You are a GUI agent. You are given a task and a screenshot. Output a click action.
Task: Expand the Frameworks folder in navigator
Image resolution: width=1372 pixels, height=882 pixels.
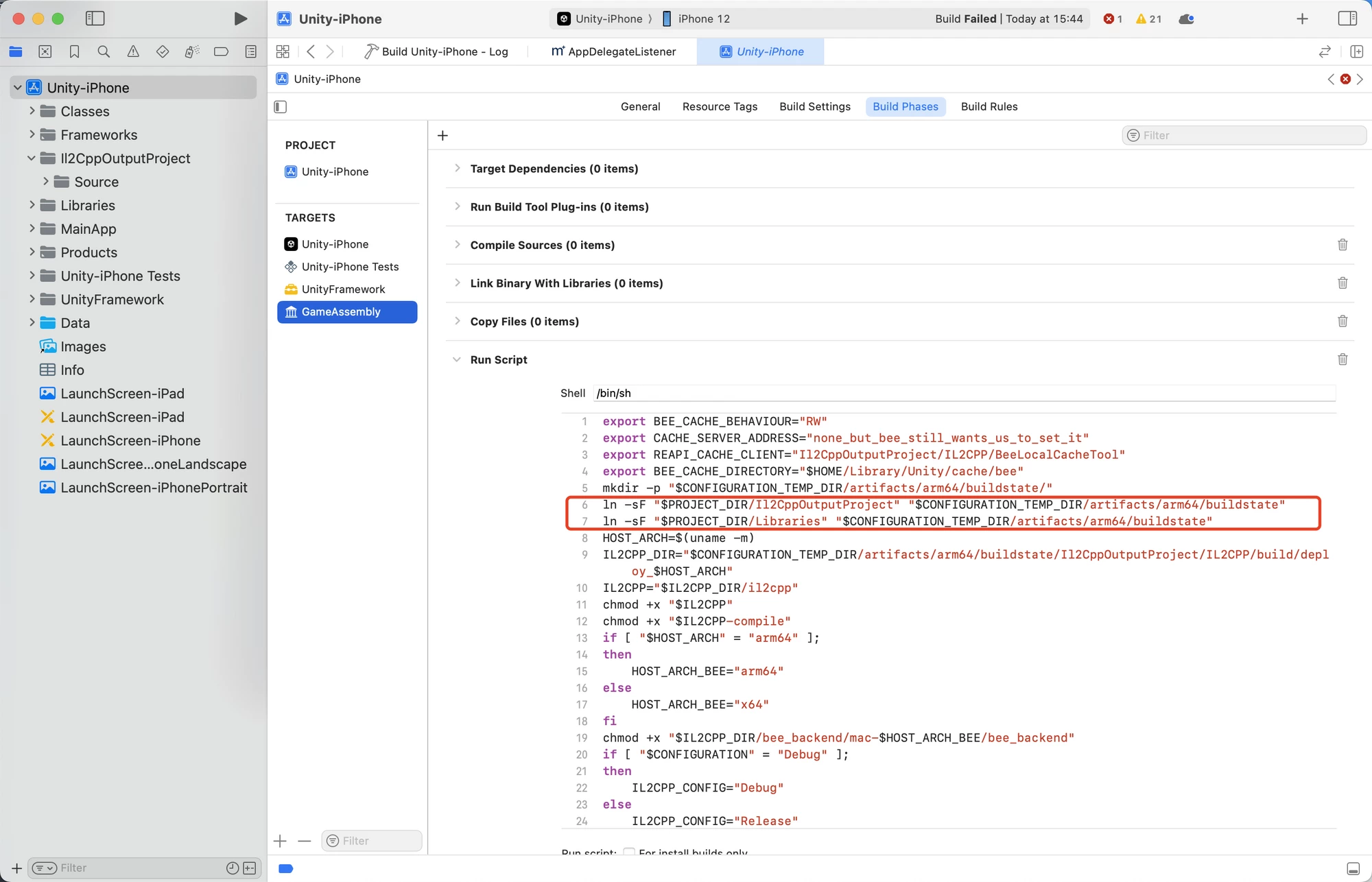(32, 134)
